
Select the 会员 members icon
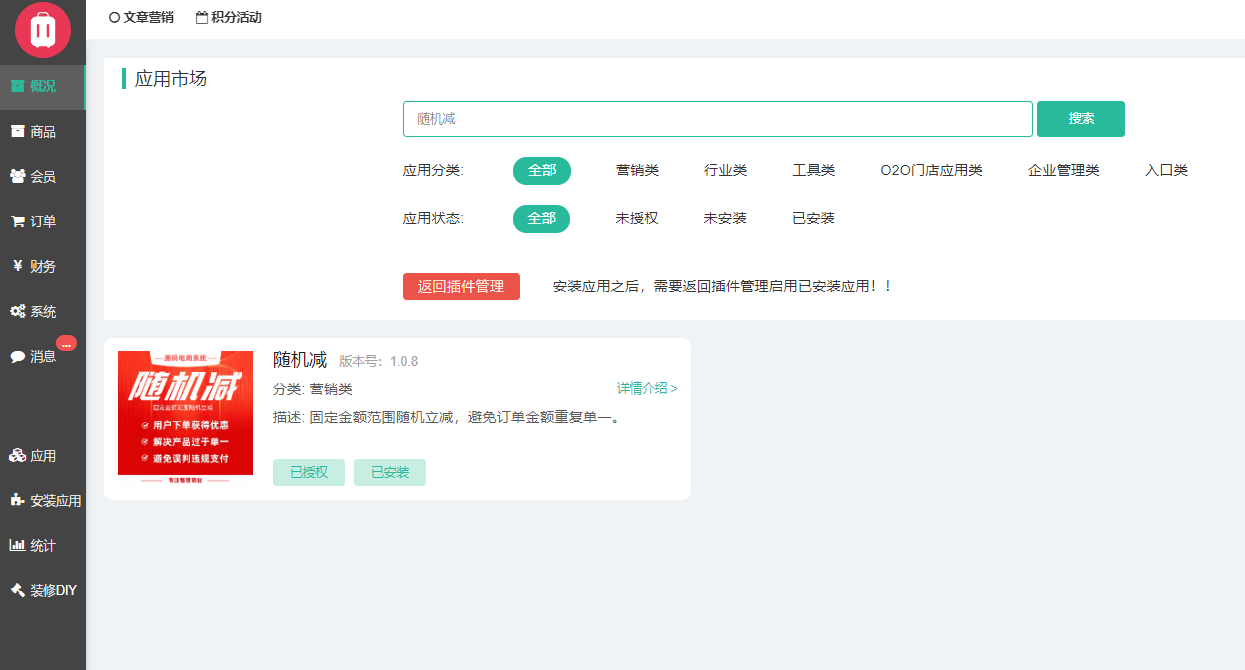click(17, 176)
